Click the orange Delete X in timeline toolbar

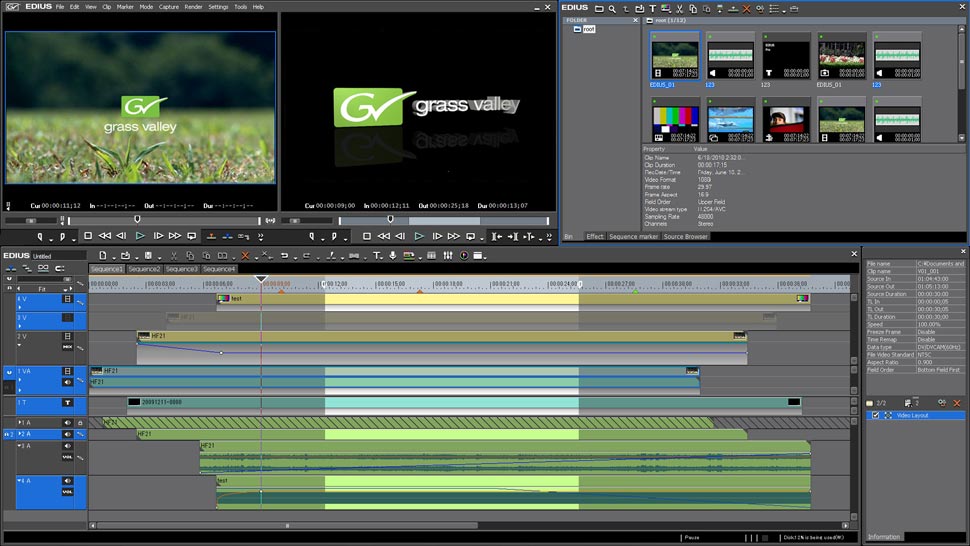[245, 255]
